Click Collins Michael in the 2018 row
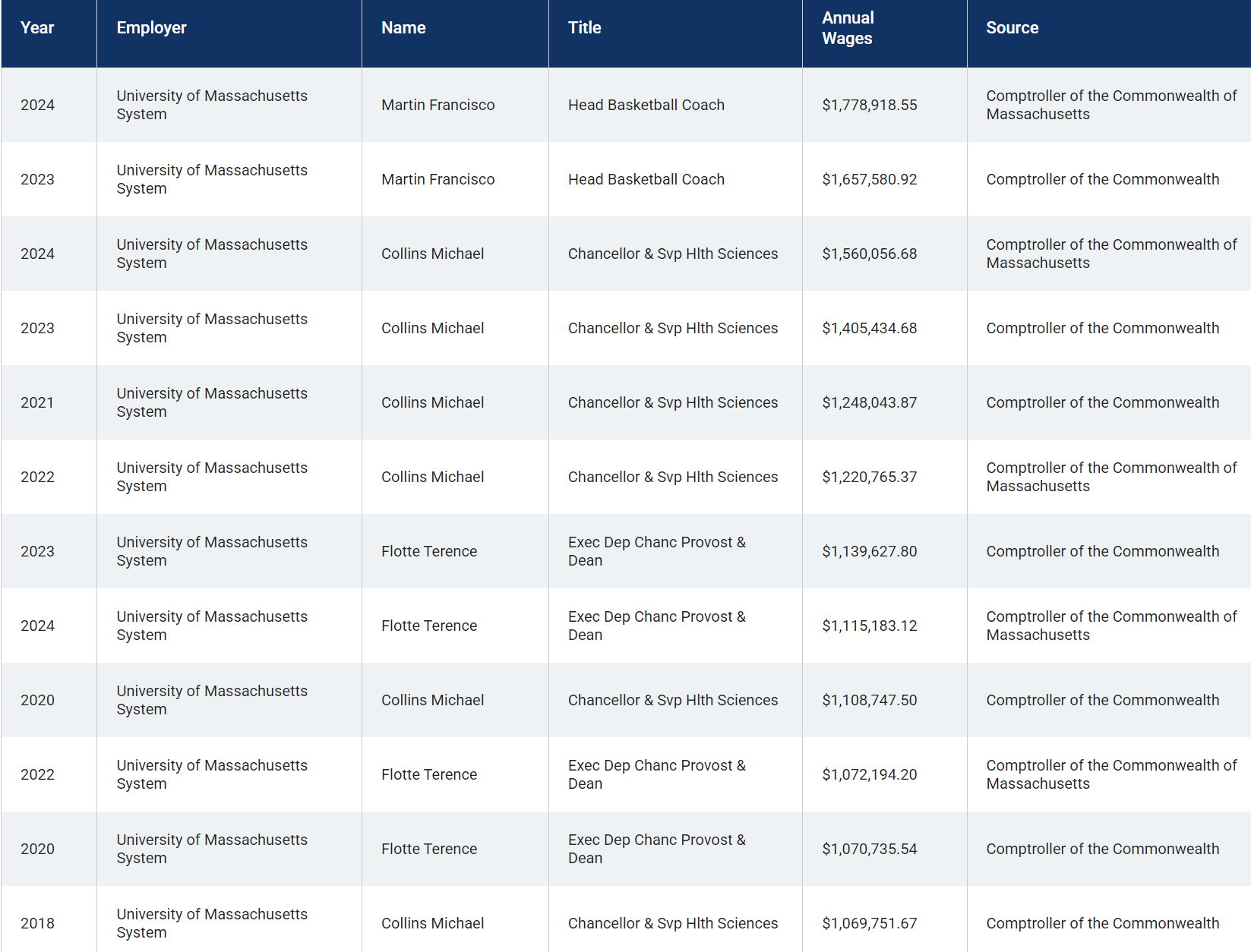Image resolution: width=1251 pixels, height=952 pixels. click(432, 924)
